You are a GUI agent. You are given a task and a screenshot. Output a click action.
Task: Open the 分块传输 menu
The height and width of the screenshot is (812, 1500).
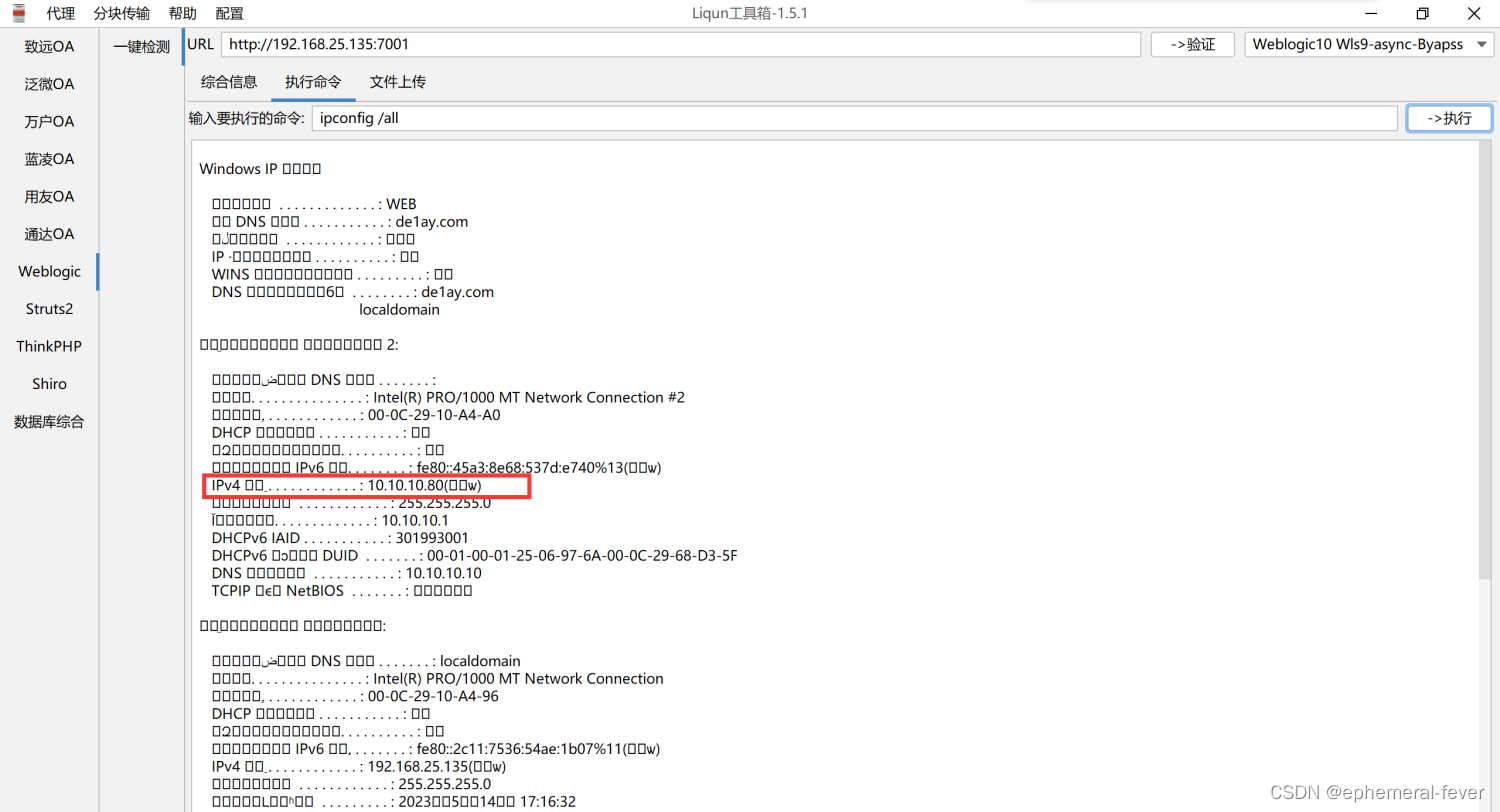pyautogui.click(x=122, y=14)
